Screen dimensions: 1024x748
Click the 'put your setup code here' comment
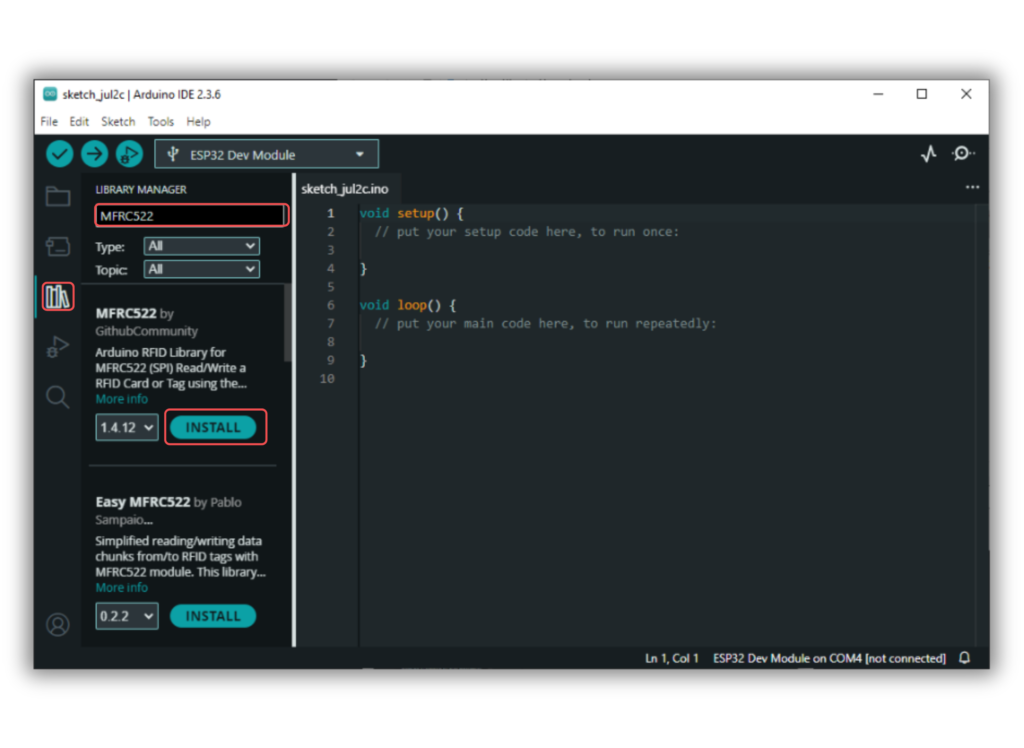point(527,232)
